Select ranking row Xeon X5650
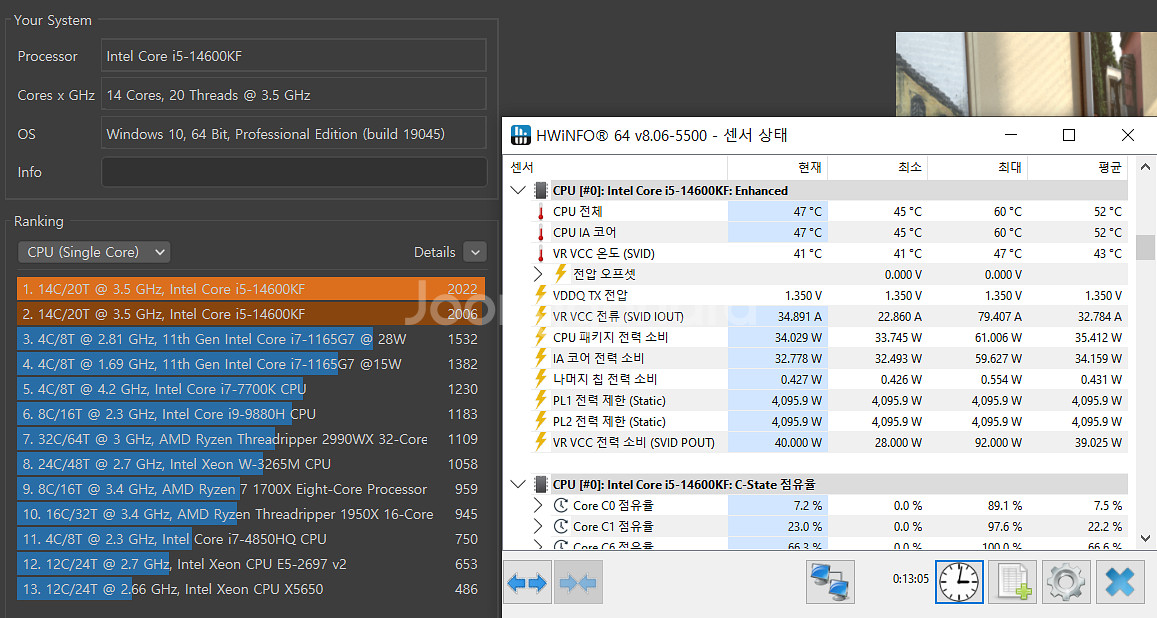 click(251, 589)
